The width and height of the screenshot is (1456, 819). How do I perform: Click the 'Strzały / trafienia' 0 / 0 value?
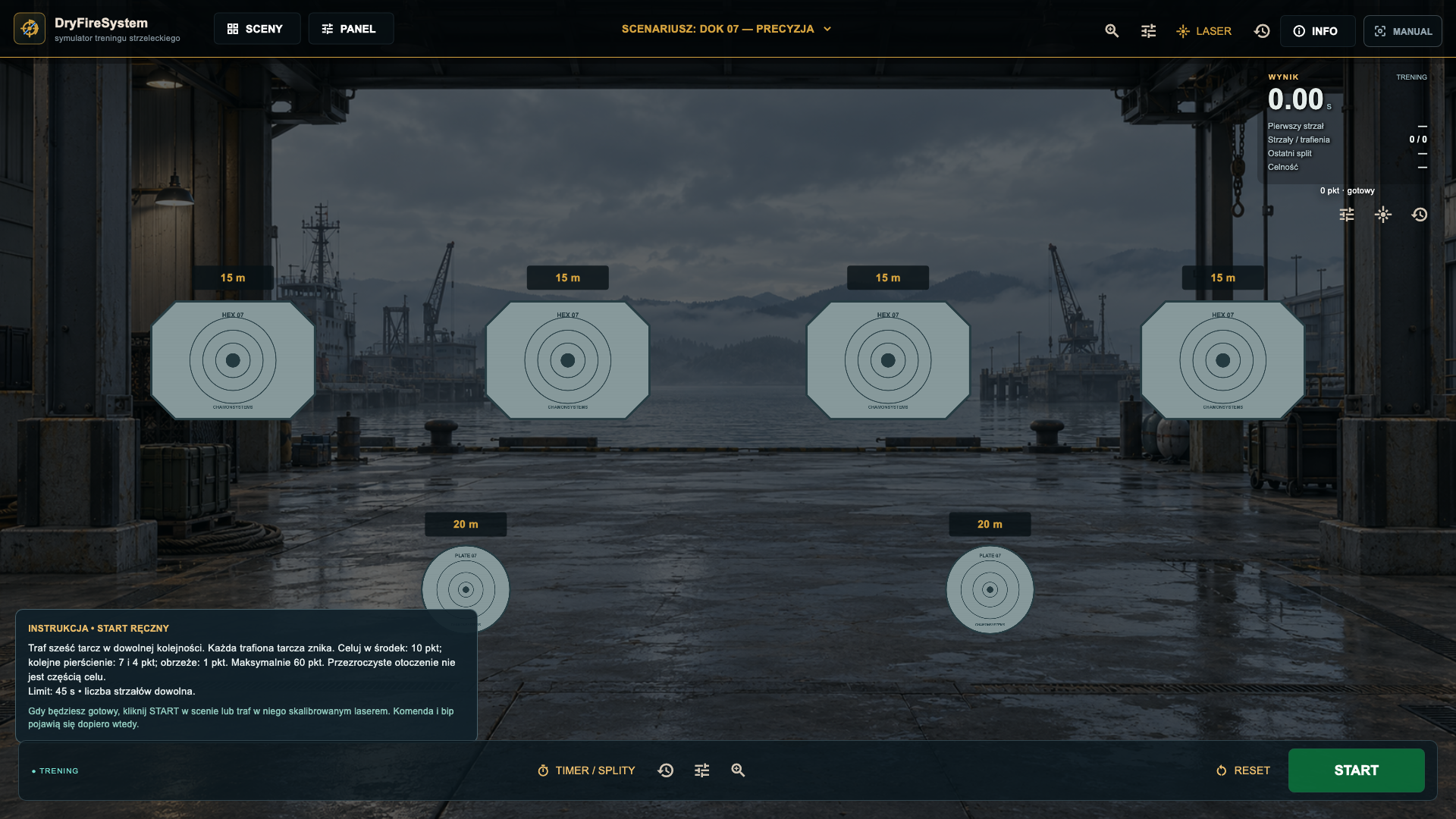click(x=1418, y=140)
